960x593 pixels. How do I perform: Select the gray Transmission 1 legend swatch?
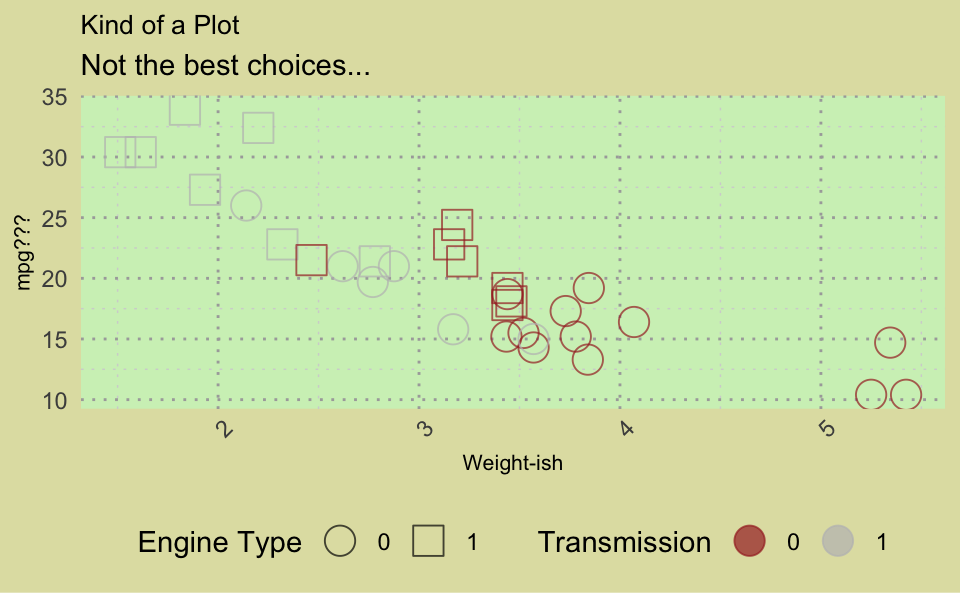(837, 541)
